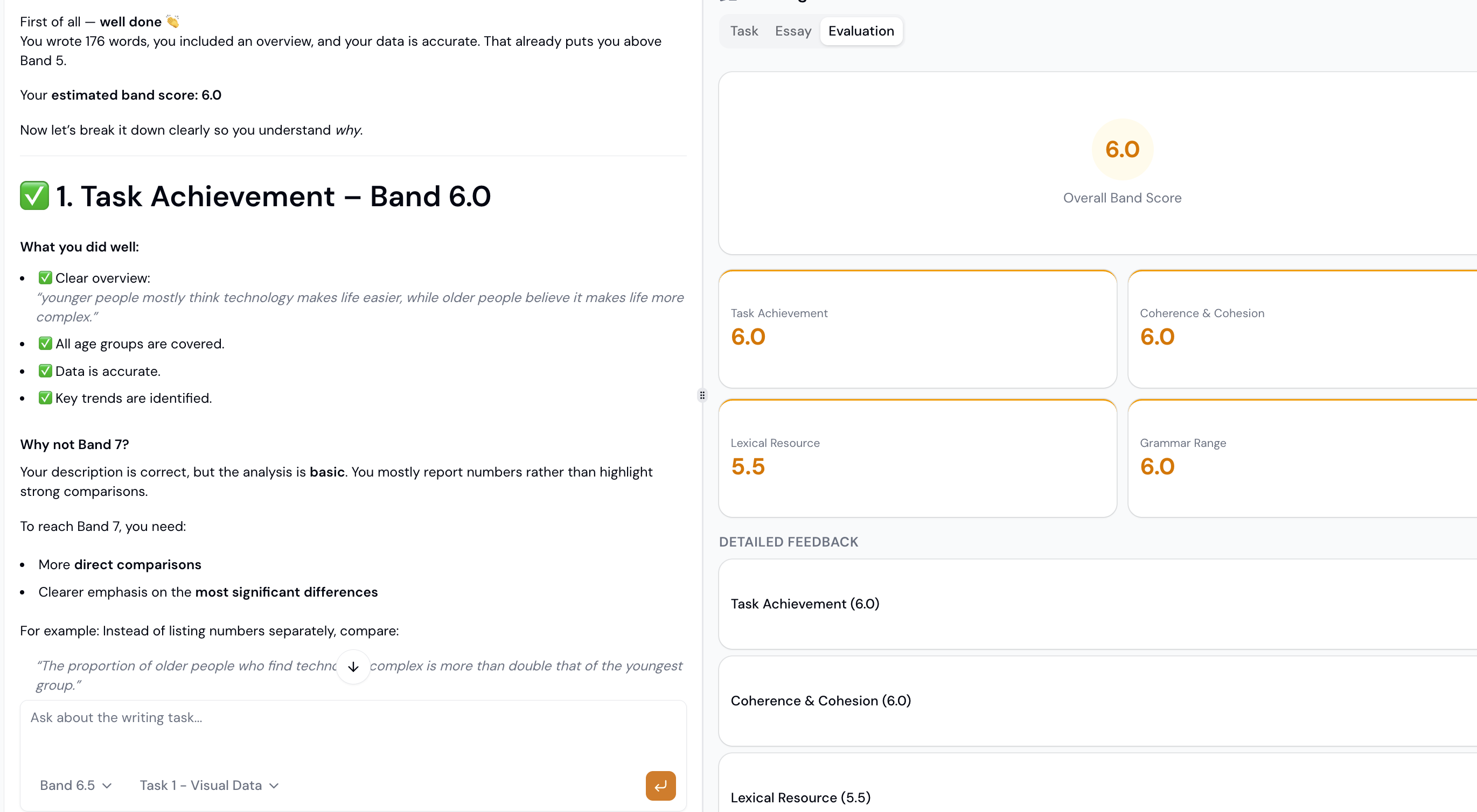Click the Overall Band Score 6.0 circle
The width and height of the screenshot is (1477, 812).
1121,150
